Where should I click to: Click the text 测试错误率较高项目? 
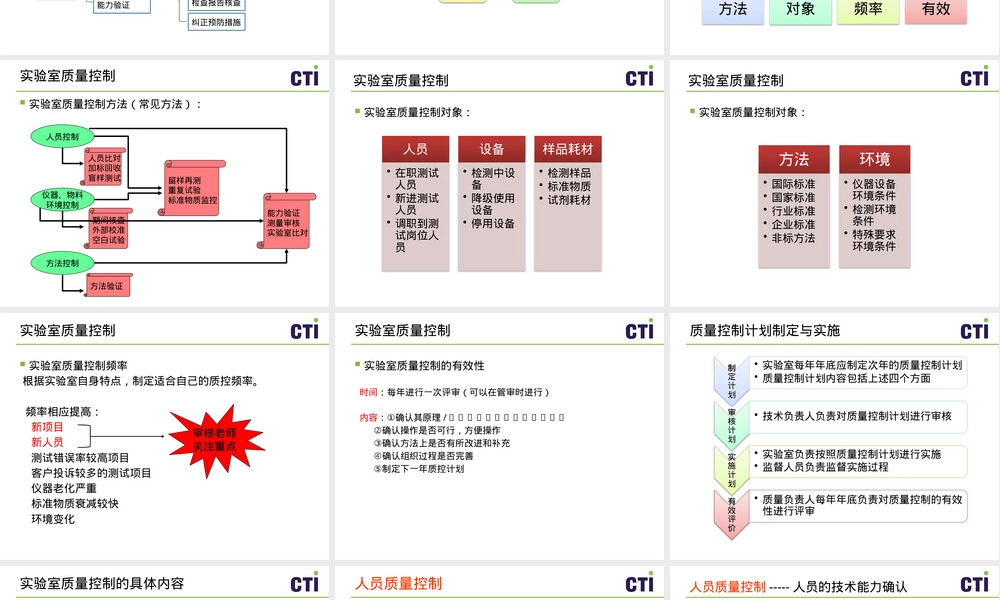coord(80,457)
